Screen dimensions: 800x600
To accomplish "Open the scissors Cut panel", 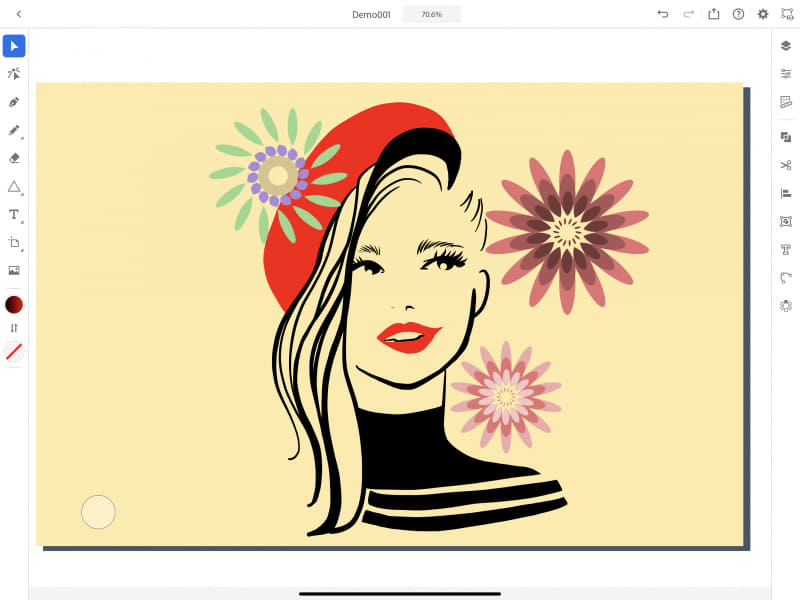I will coord(786,165).
